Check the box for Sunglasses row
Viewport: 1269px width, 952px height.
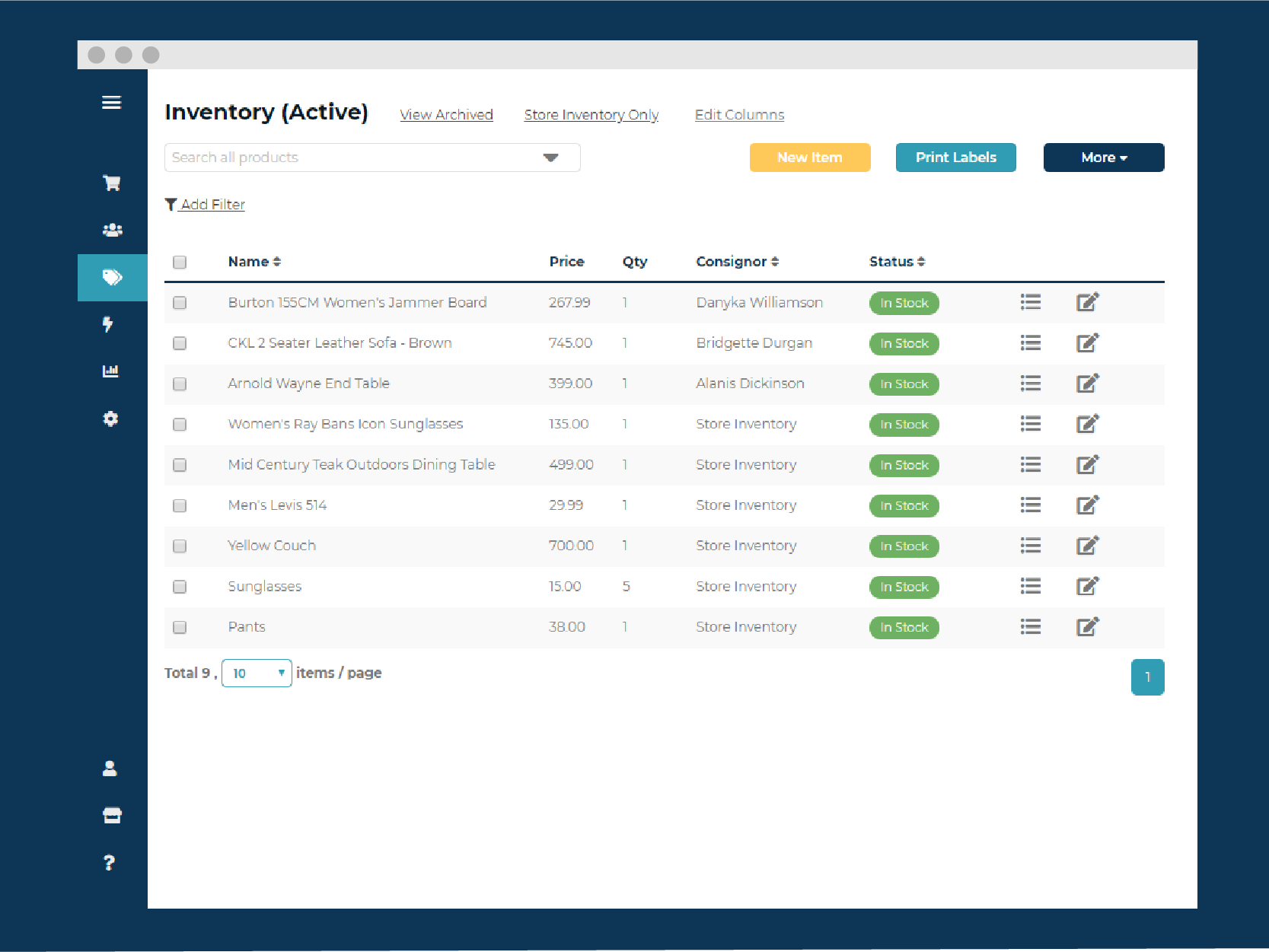tap(180, 587)
